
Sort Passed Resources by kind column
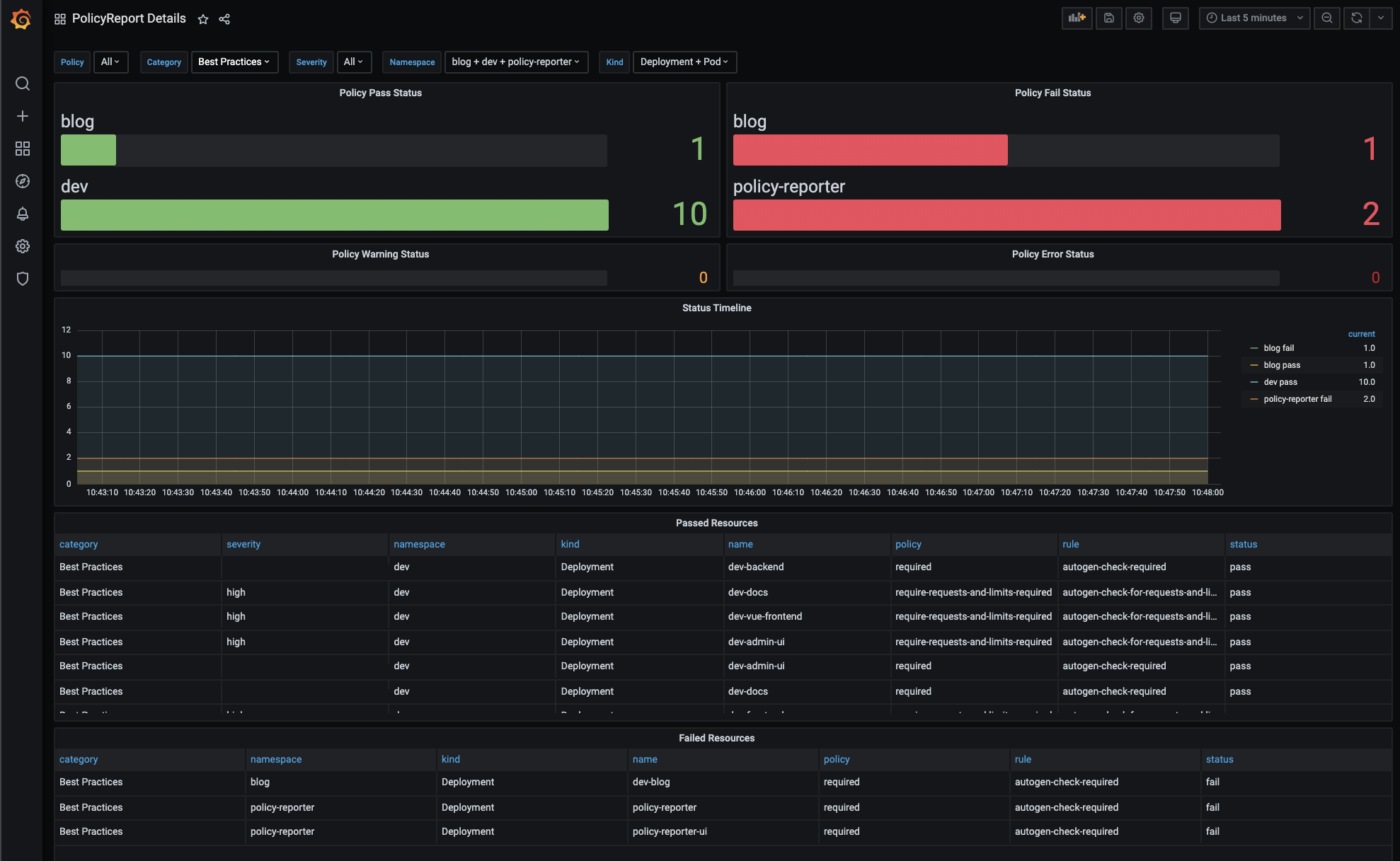click(x=570, y=544)
